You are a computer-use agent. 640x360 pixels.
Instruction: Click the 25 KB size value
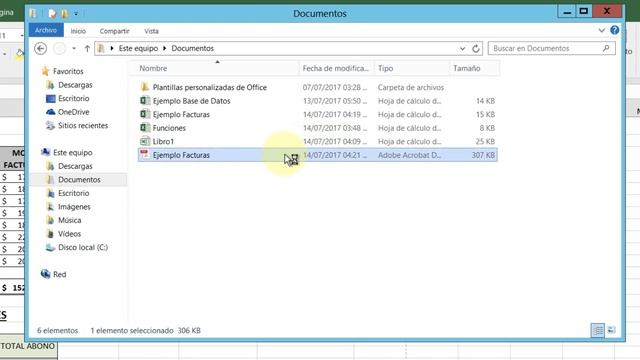pyautogui.click(x=485, y=142)
